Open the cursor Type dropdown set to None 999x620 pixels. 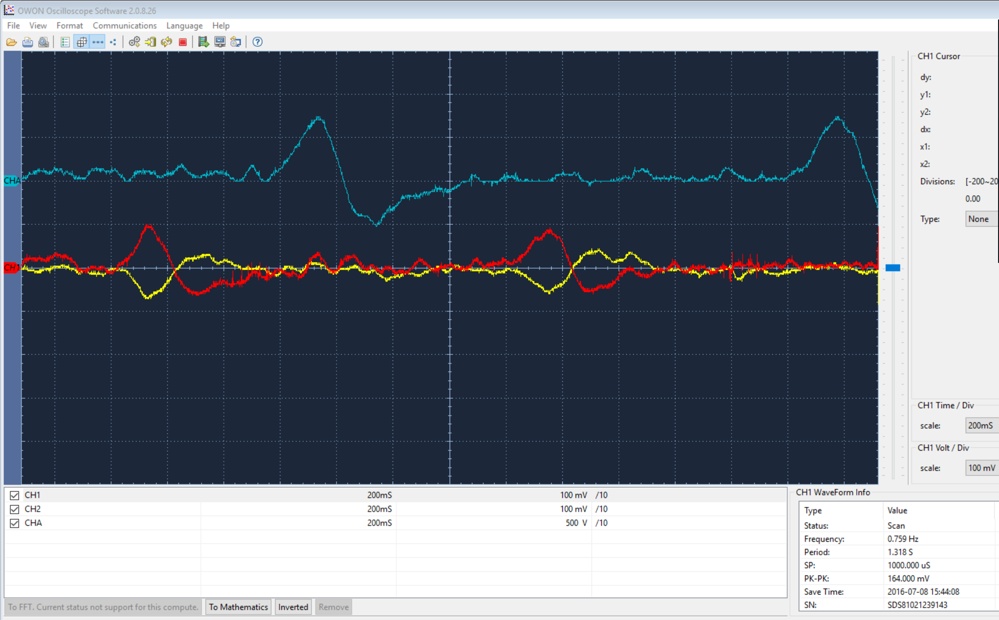coord(981,219)
